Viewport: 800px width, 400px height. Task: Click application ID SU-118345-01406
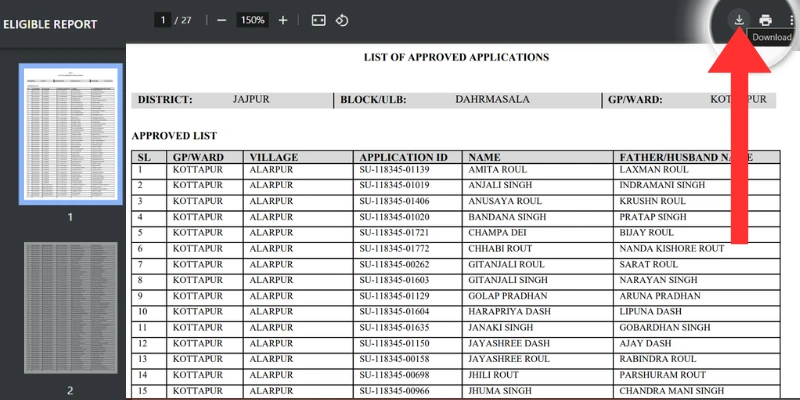(394, 201)
